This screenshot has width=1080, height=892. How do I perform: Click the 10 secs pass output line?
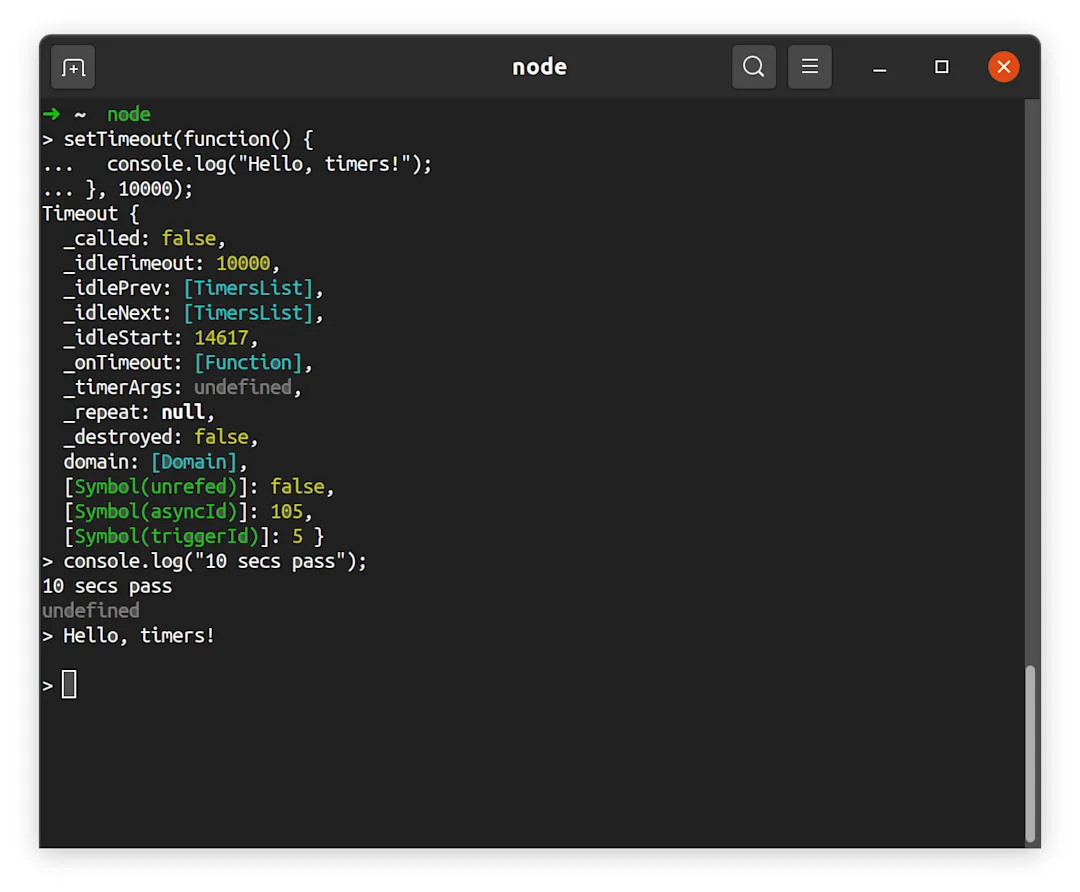pos(107,586)
